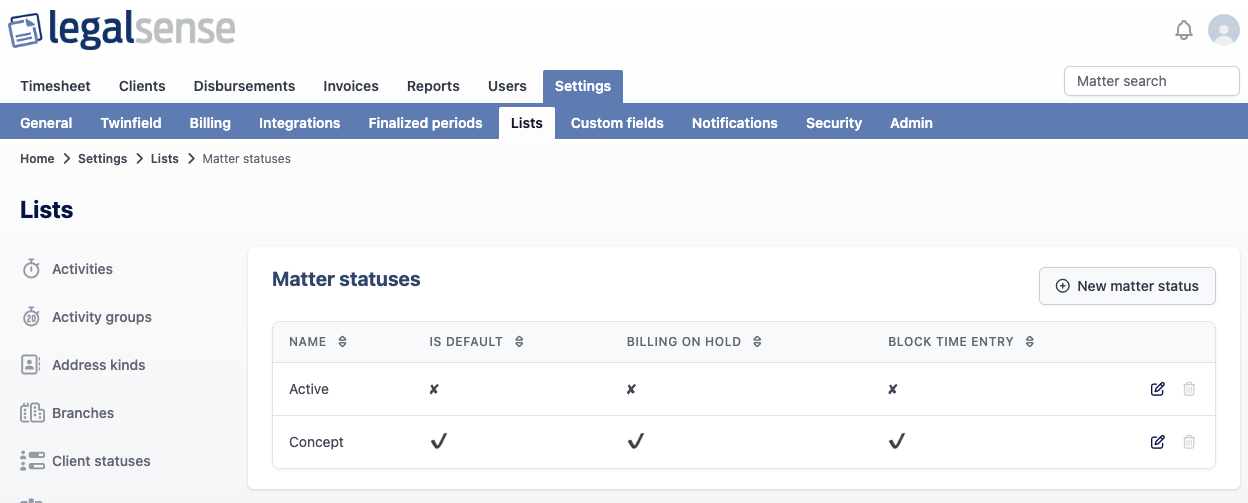
Task: Click Active's Billing On Hold cross mark
Action: (x=632, y=389)
